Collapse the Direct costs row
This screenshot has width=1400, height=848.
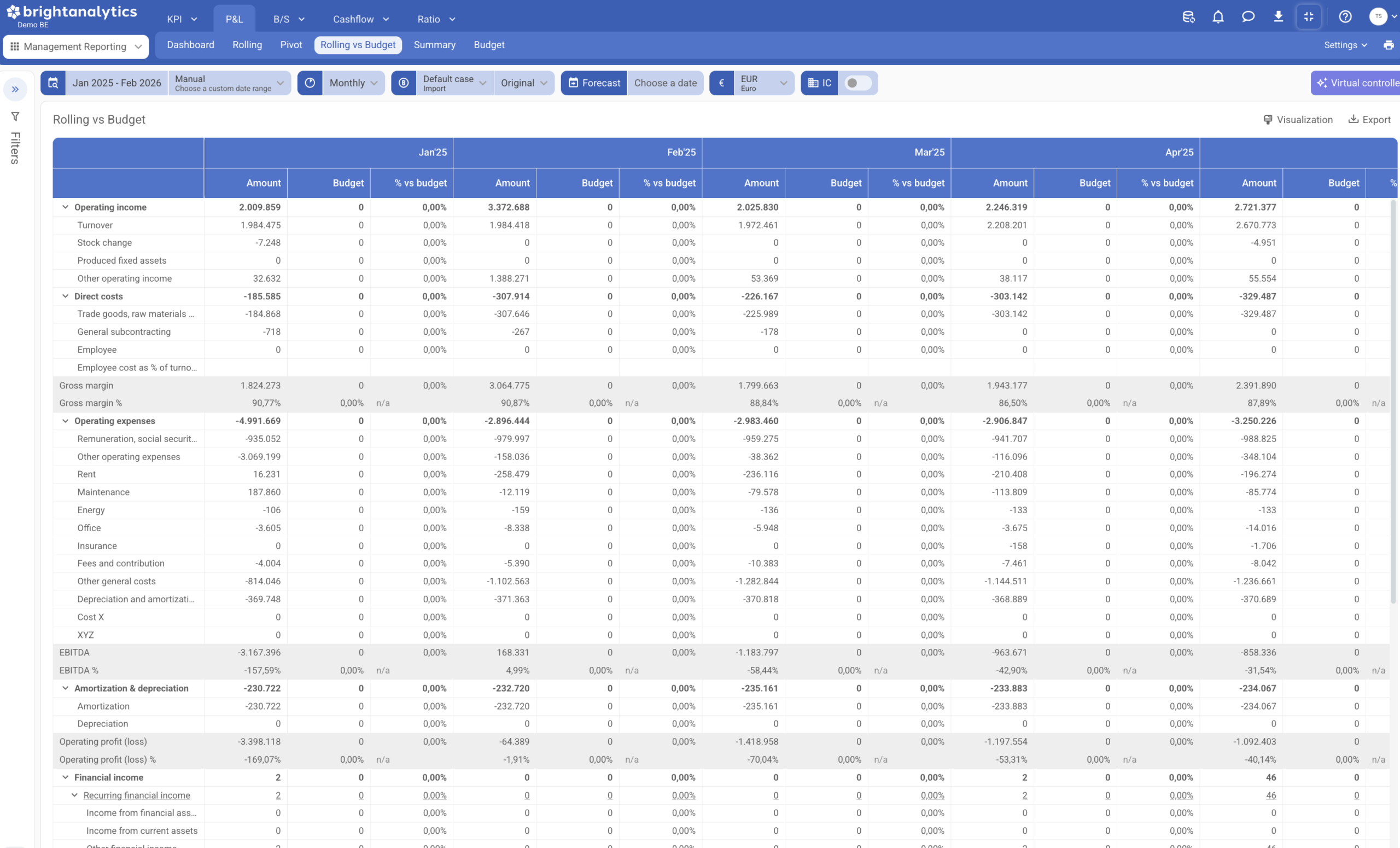(65, 296)
